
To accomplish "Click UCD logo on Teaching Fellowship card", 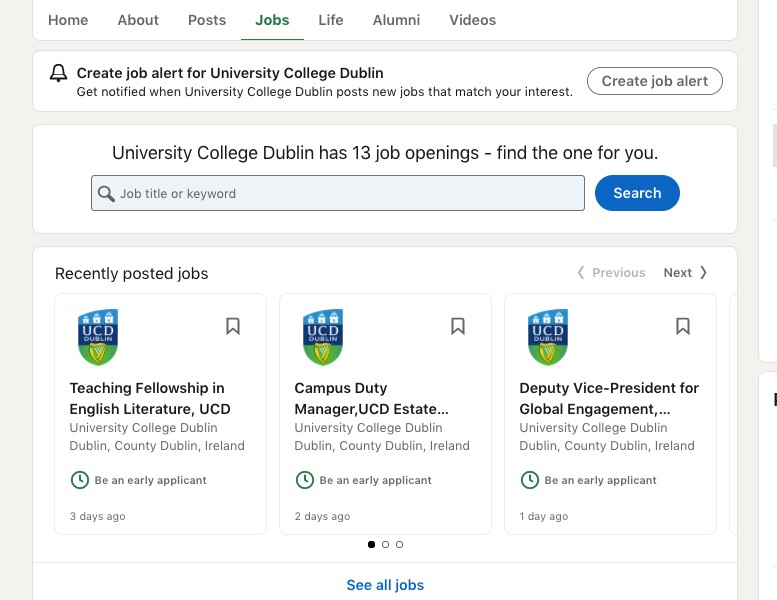I will pos(98,337).
